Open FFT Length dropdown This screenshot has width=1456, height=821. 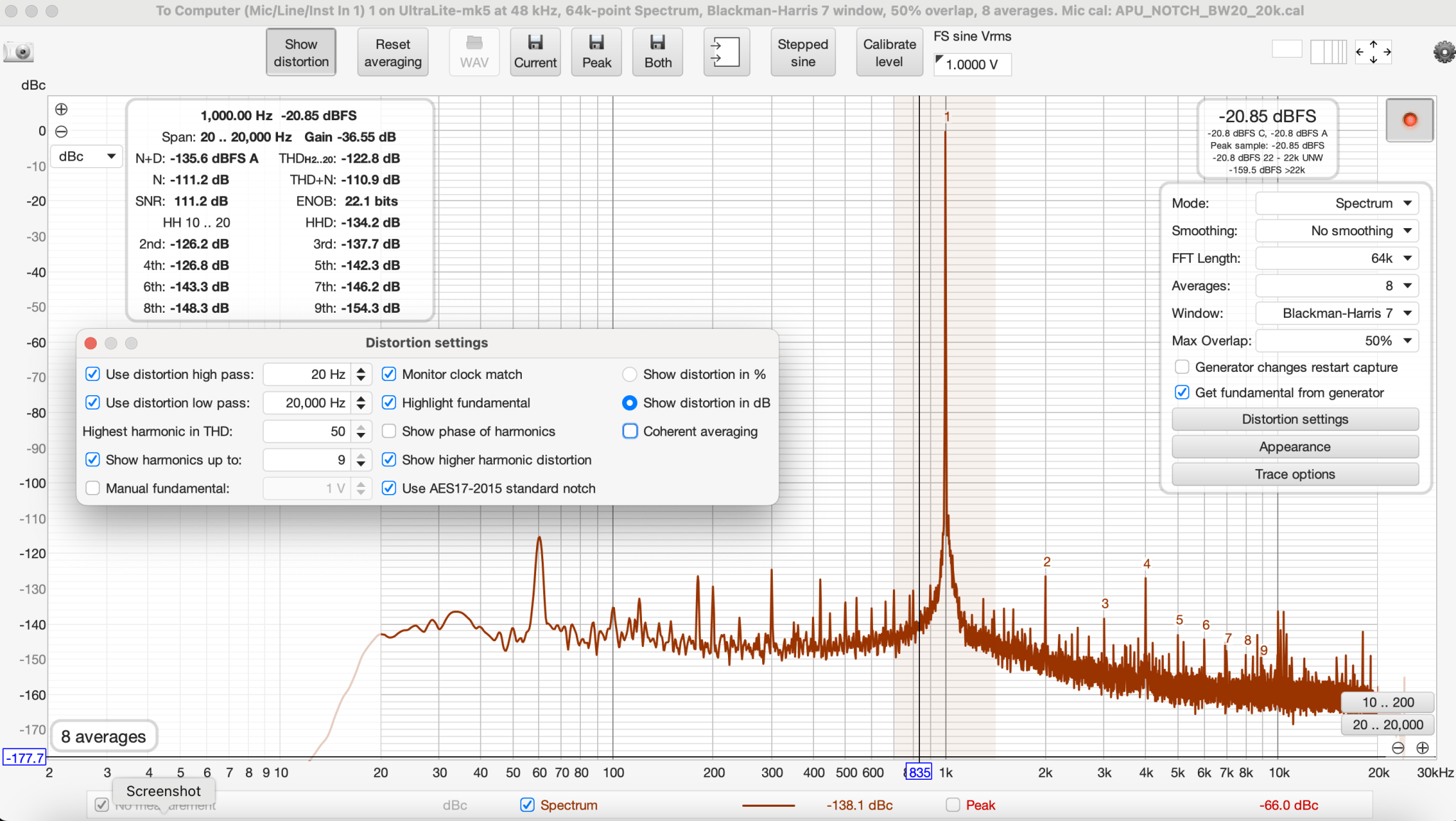[x=1337, y=259]
